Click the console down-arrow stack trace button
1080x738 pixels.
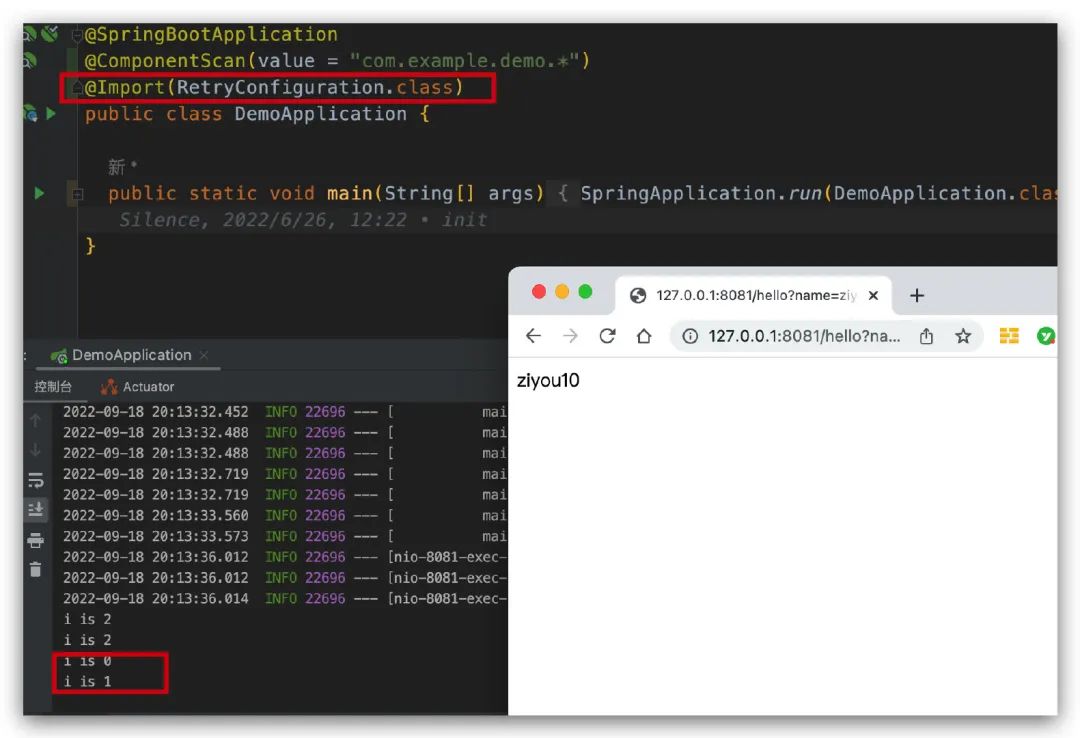pyautogui.click(x=36, y=449)
